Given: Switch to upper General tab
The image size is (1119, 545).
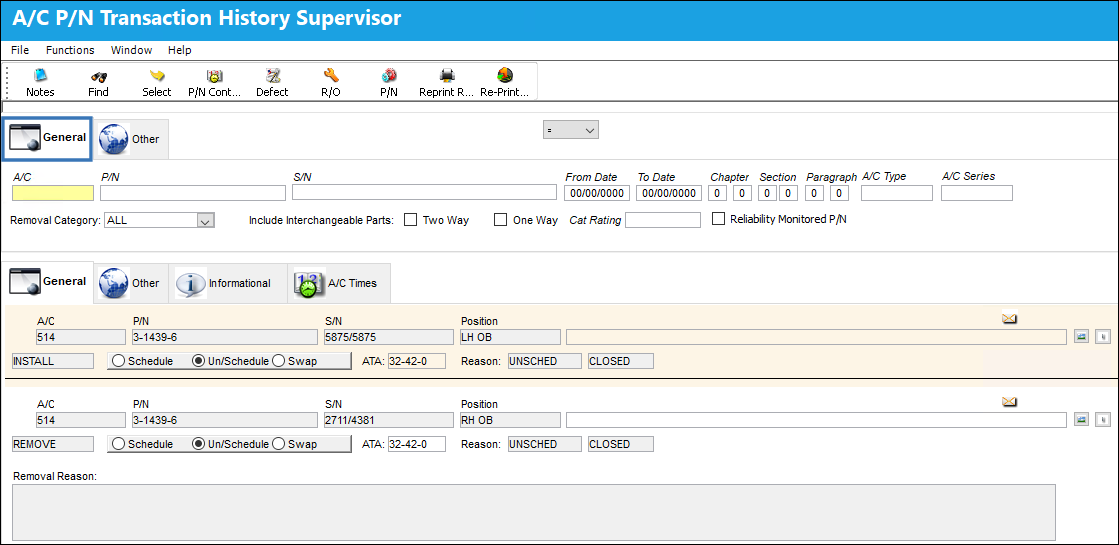Looking at the screenshot, I should point(48,138).
